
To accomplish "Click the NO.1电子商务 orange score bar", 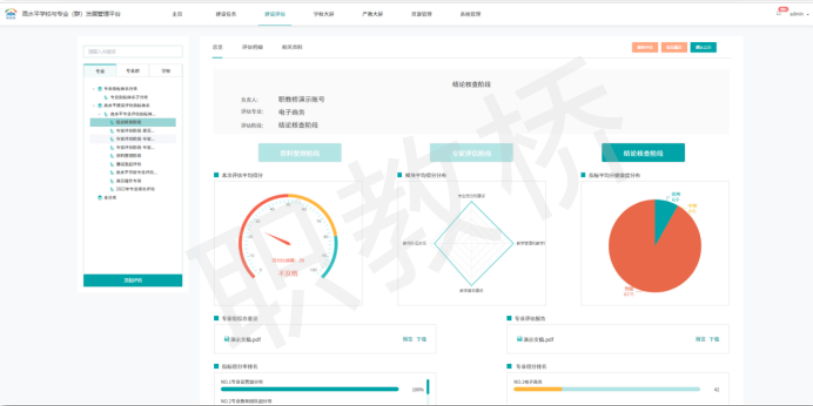I will [538, 389].
